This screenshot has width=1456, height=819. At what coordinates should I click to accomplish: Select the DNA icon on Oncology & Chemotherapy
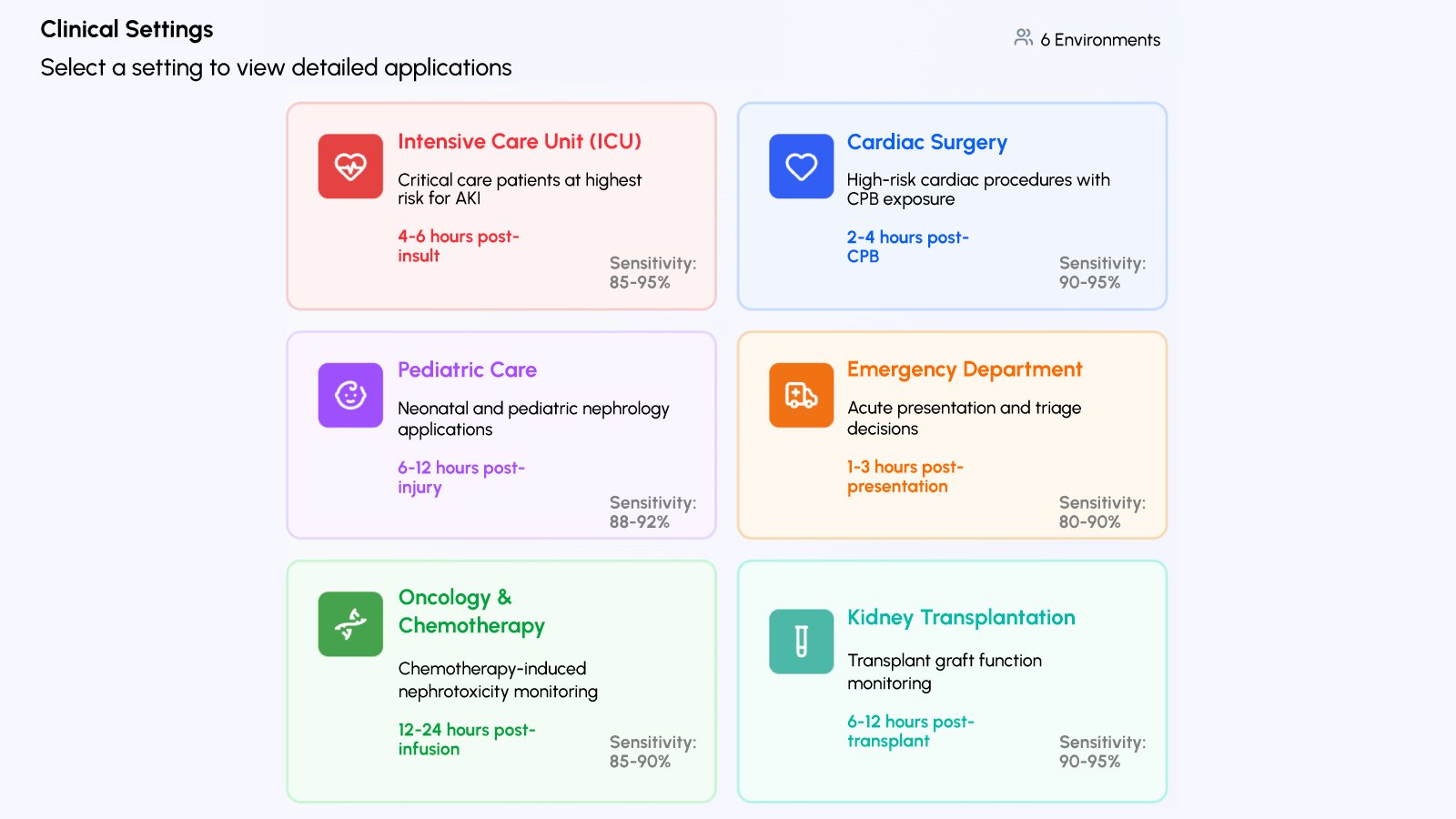(349, 623)
